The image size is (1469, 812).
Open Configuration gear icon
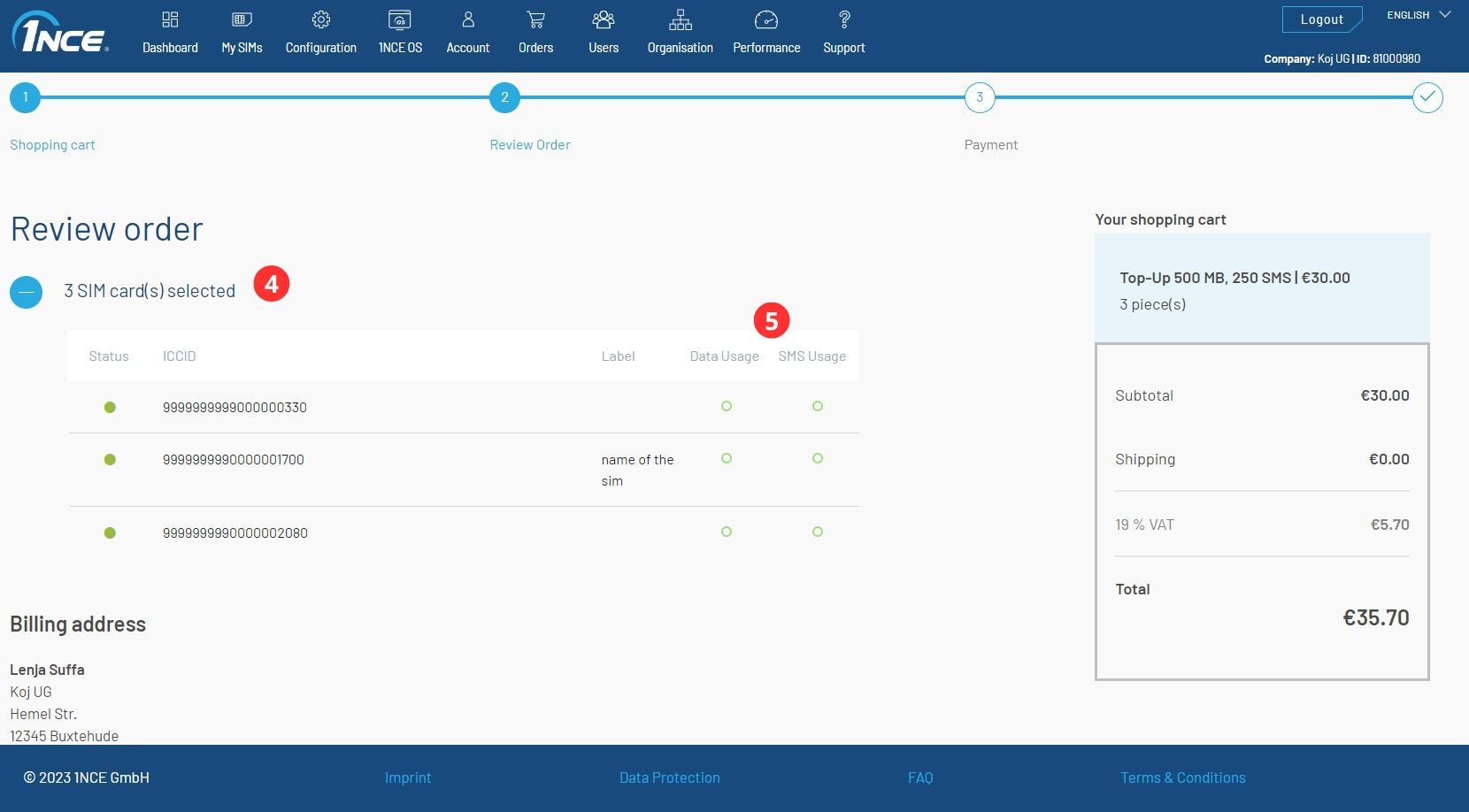tap(320, 19)
